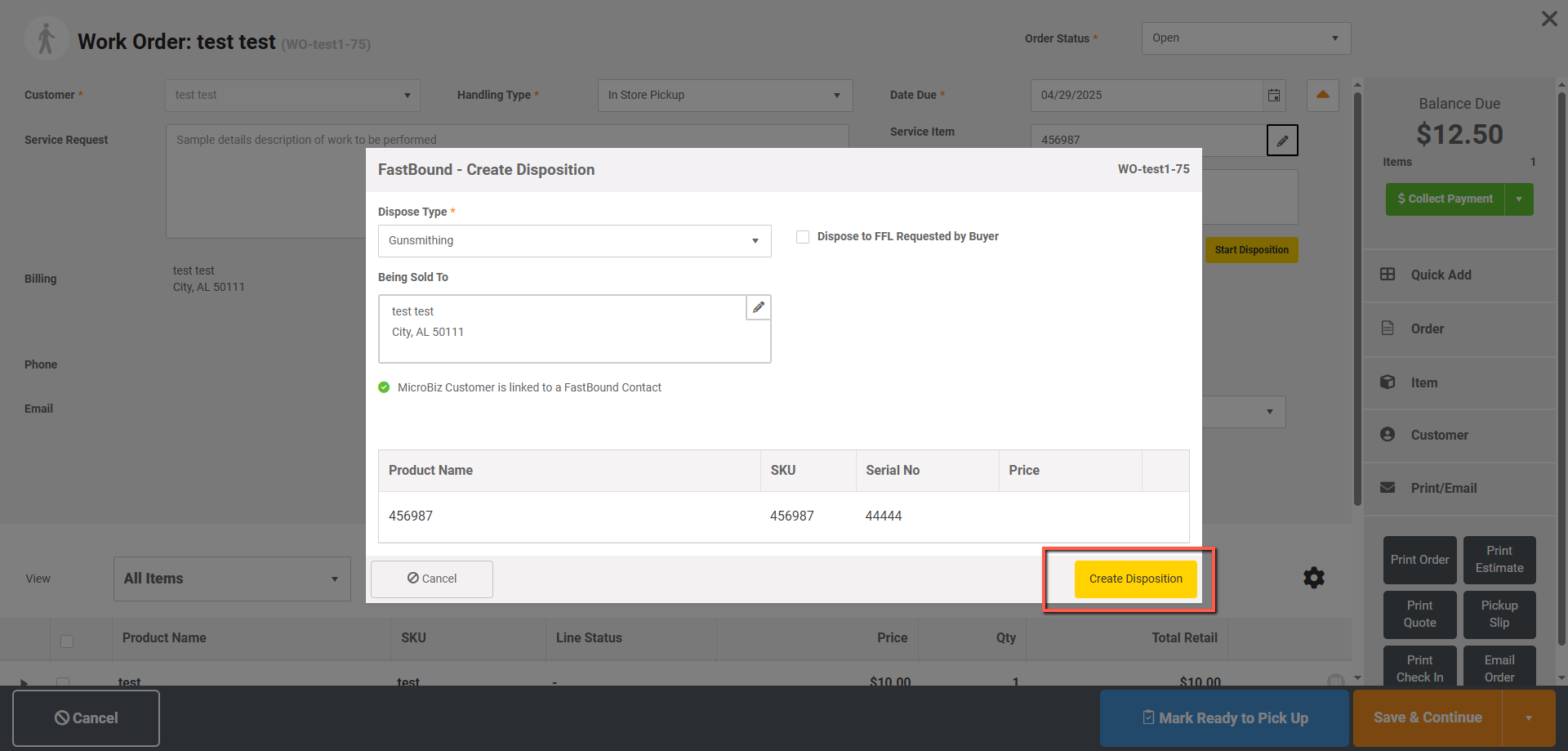This screenshot has width=1568, height=751.
Task: Open the grid settings gear icon
Action: click(1314, 578)
